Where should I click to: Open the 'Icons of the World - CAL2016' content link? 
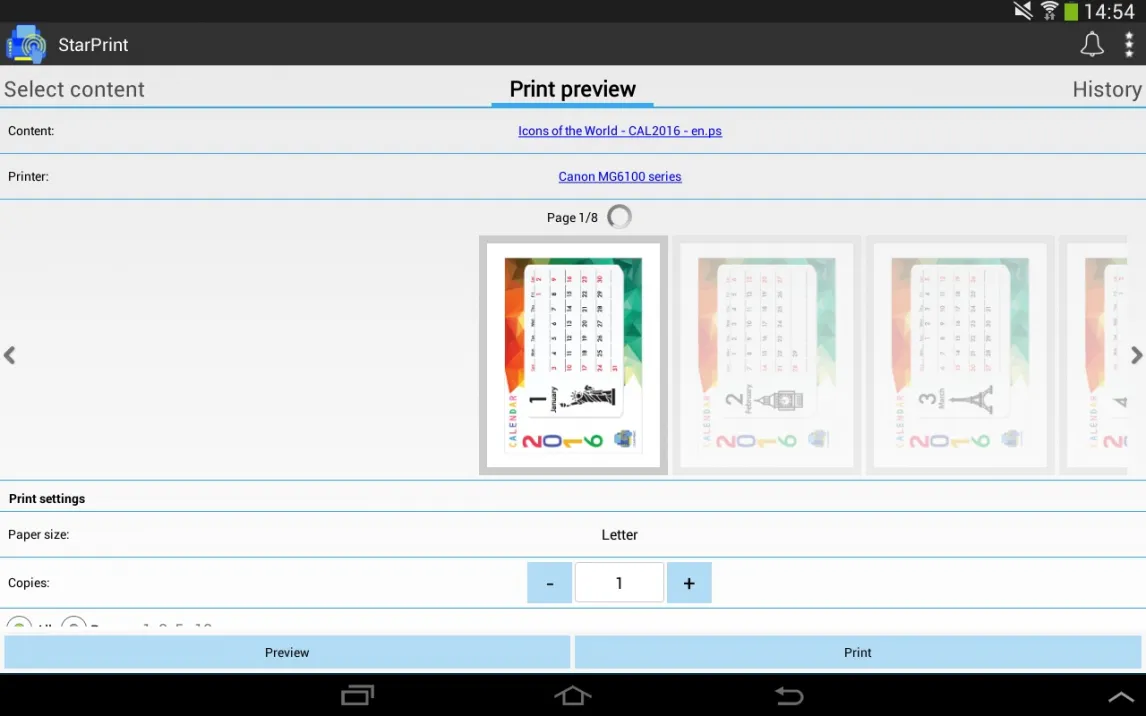(x=619, y=131)
